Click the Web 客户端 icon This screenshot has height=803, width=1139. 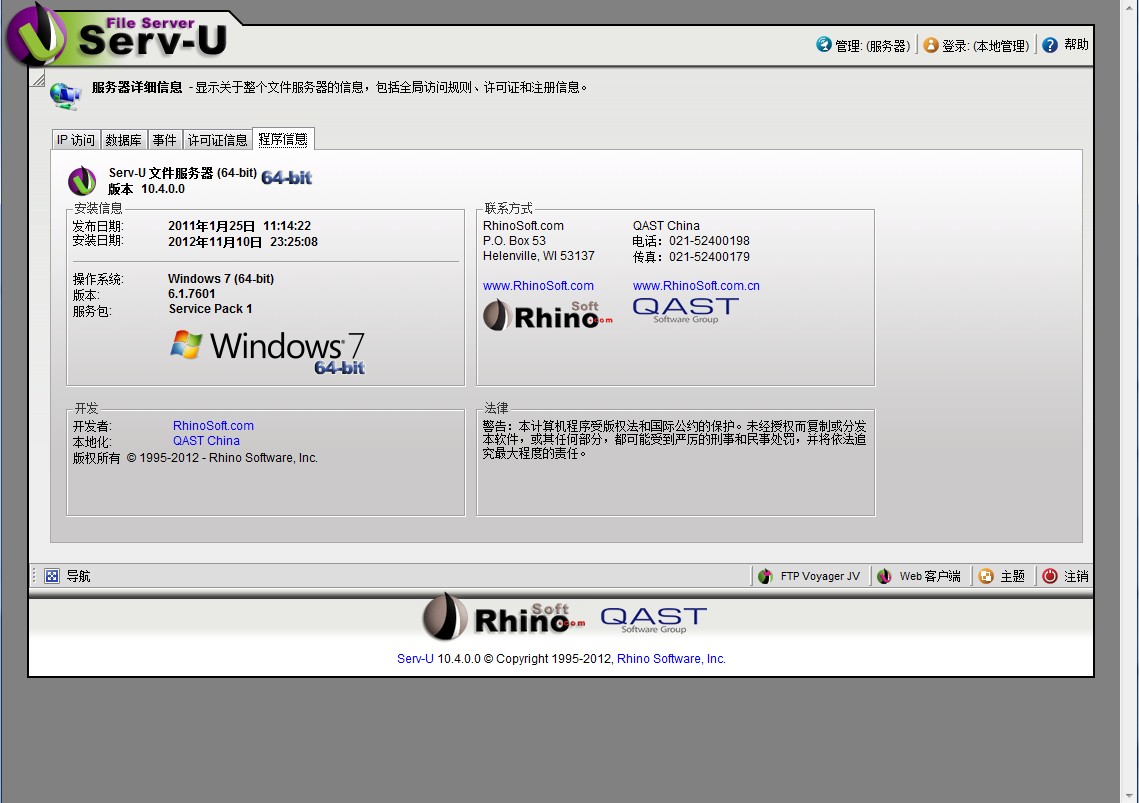884,576
